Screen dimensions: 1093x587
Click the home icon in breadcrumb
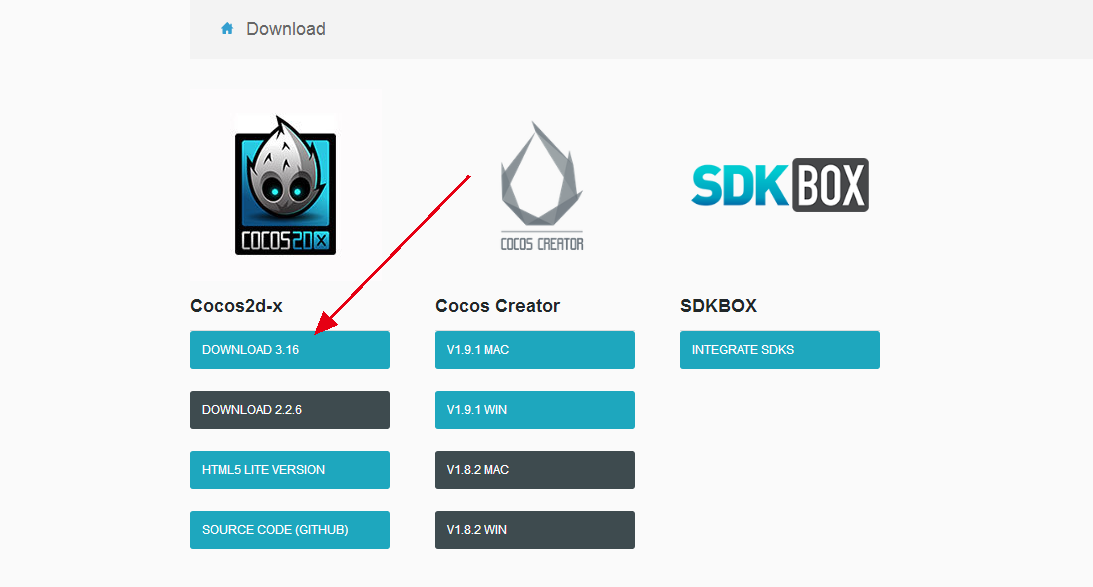227,29
